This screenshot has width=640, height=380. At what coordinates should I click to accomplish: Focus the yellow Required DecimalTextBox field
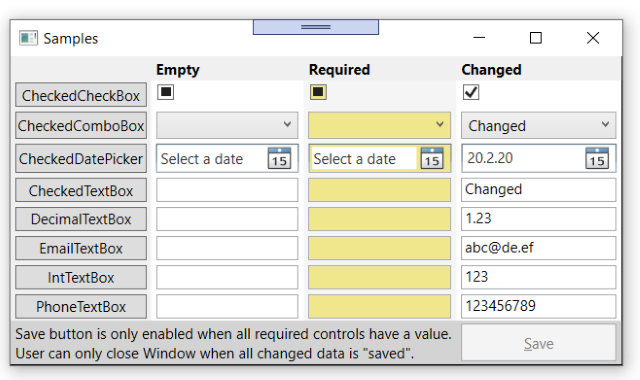380,219
